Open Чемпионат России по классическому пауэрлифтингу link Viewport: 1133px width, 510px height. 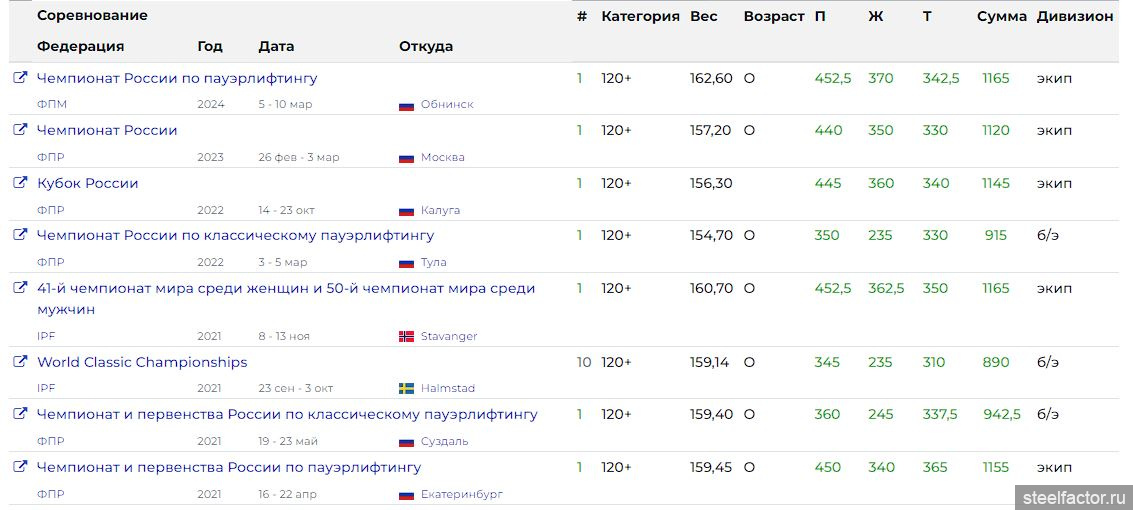point(236,235)
